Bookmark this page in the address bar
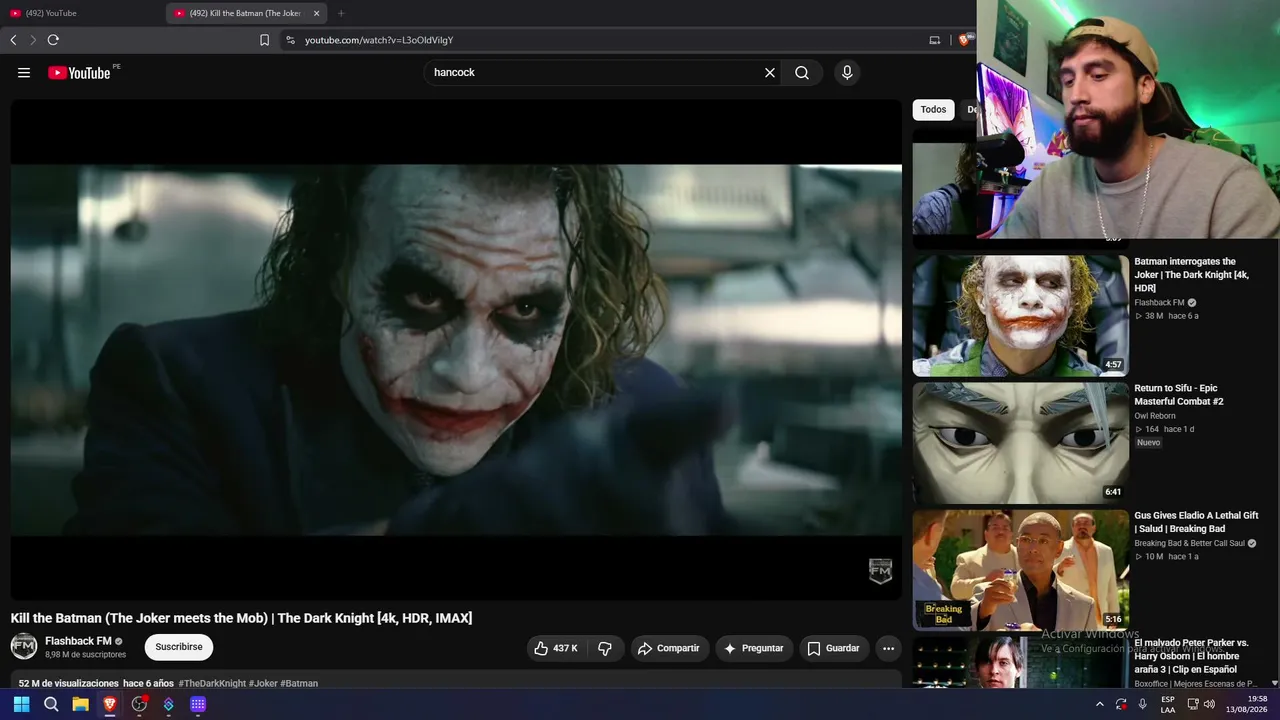This screenshot has width=1280, height=720. 264,40
